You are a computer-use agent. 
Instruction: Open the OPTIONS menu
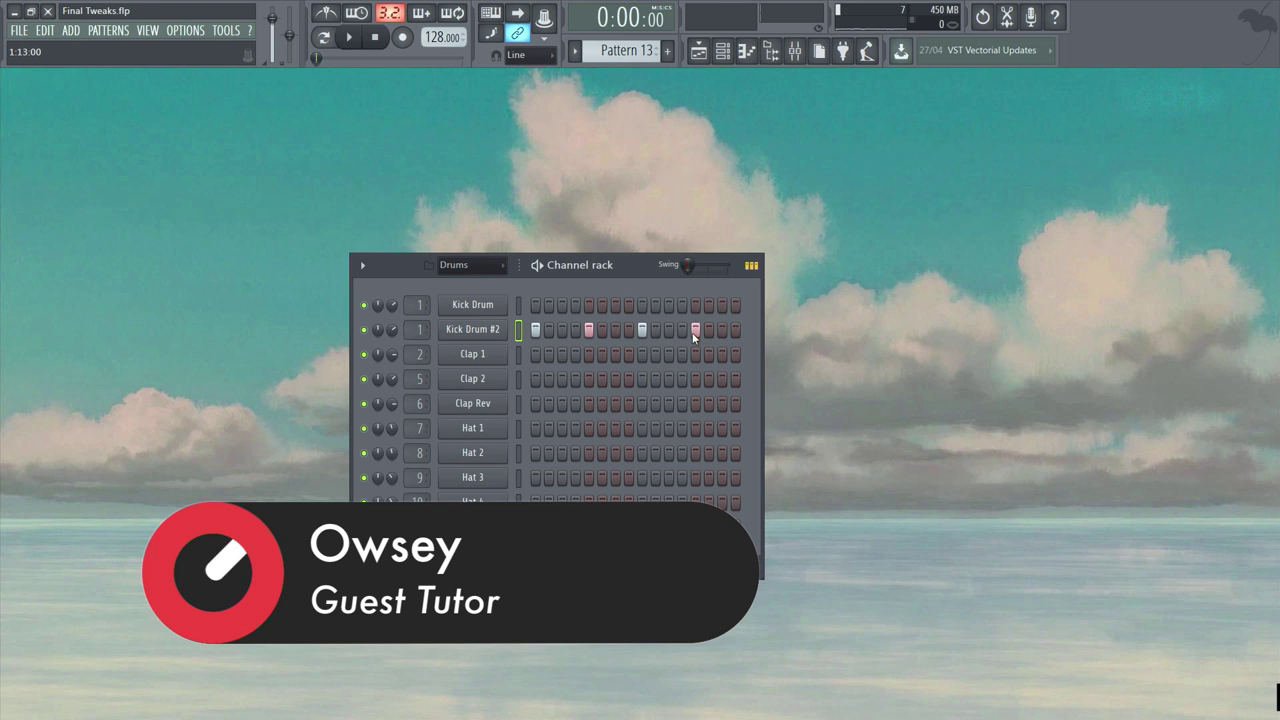pos(185,31)
